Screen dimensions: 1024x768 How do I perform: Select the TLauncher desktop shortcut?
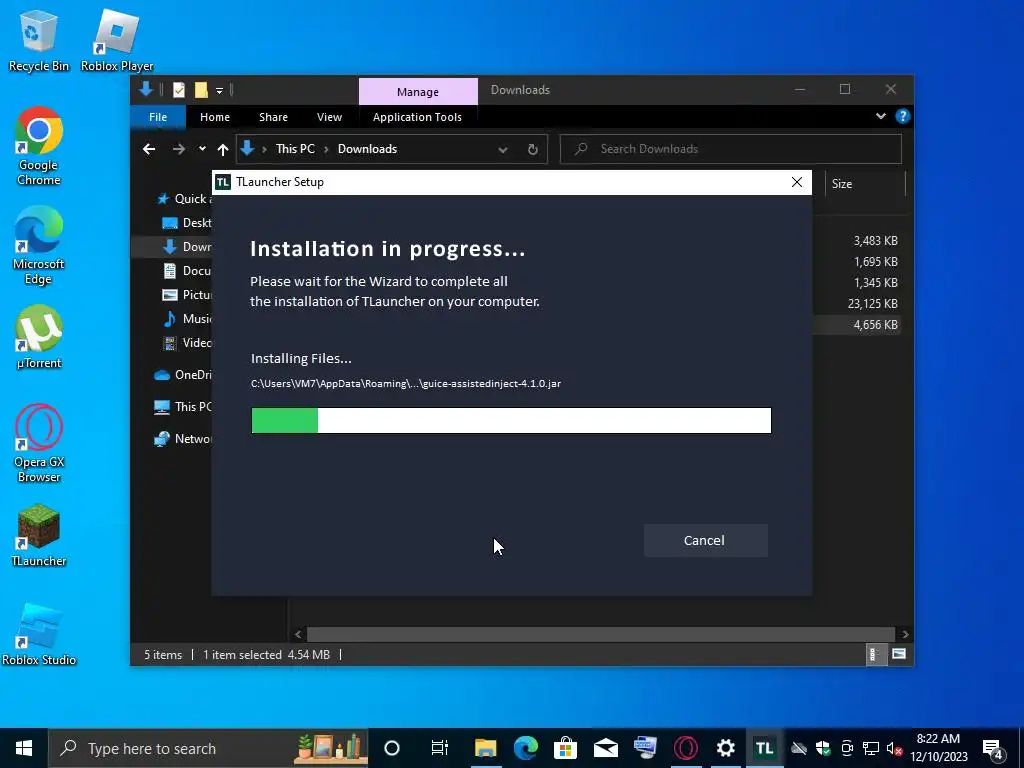click(39, 535)
